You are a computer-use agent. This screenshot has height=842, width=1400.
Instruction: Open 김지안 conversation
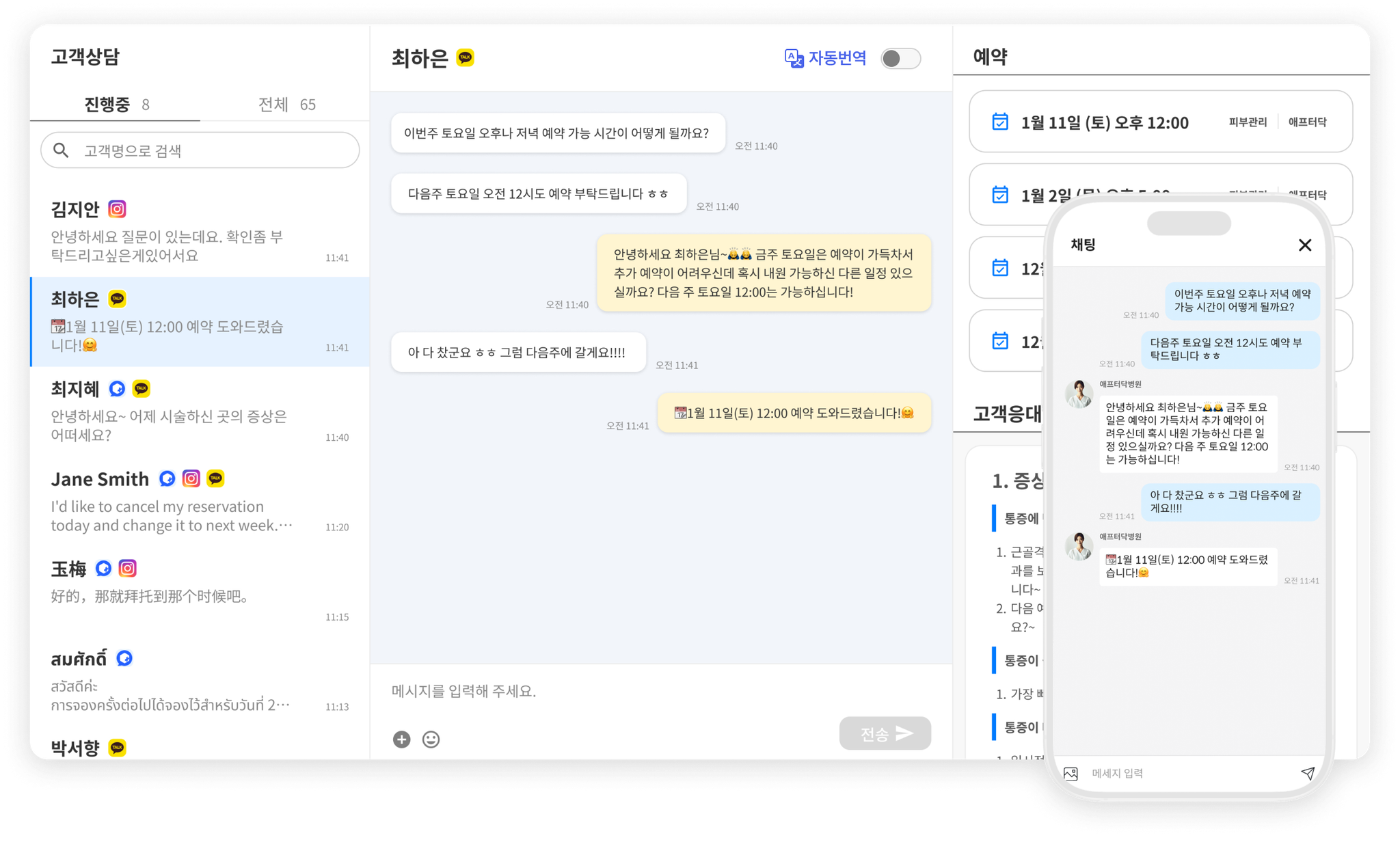200,232
